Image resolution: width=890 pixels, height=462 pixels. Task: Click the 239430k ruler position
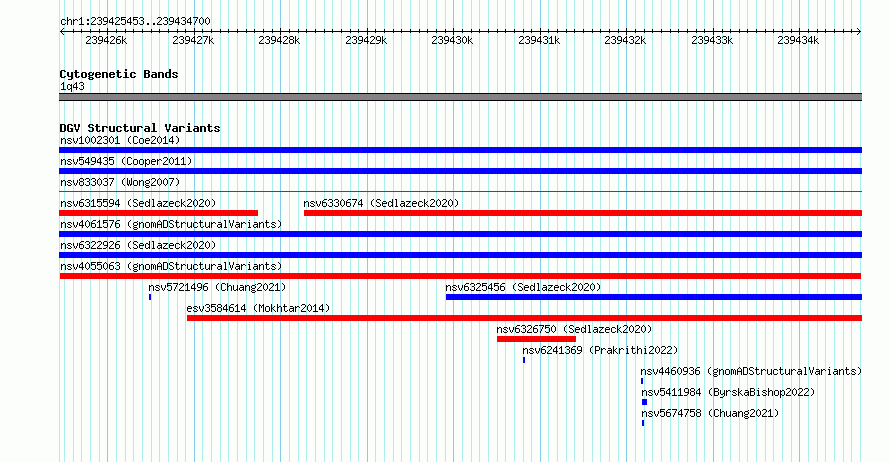click(452, 40)
